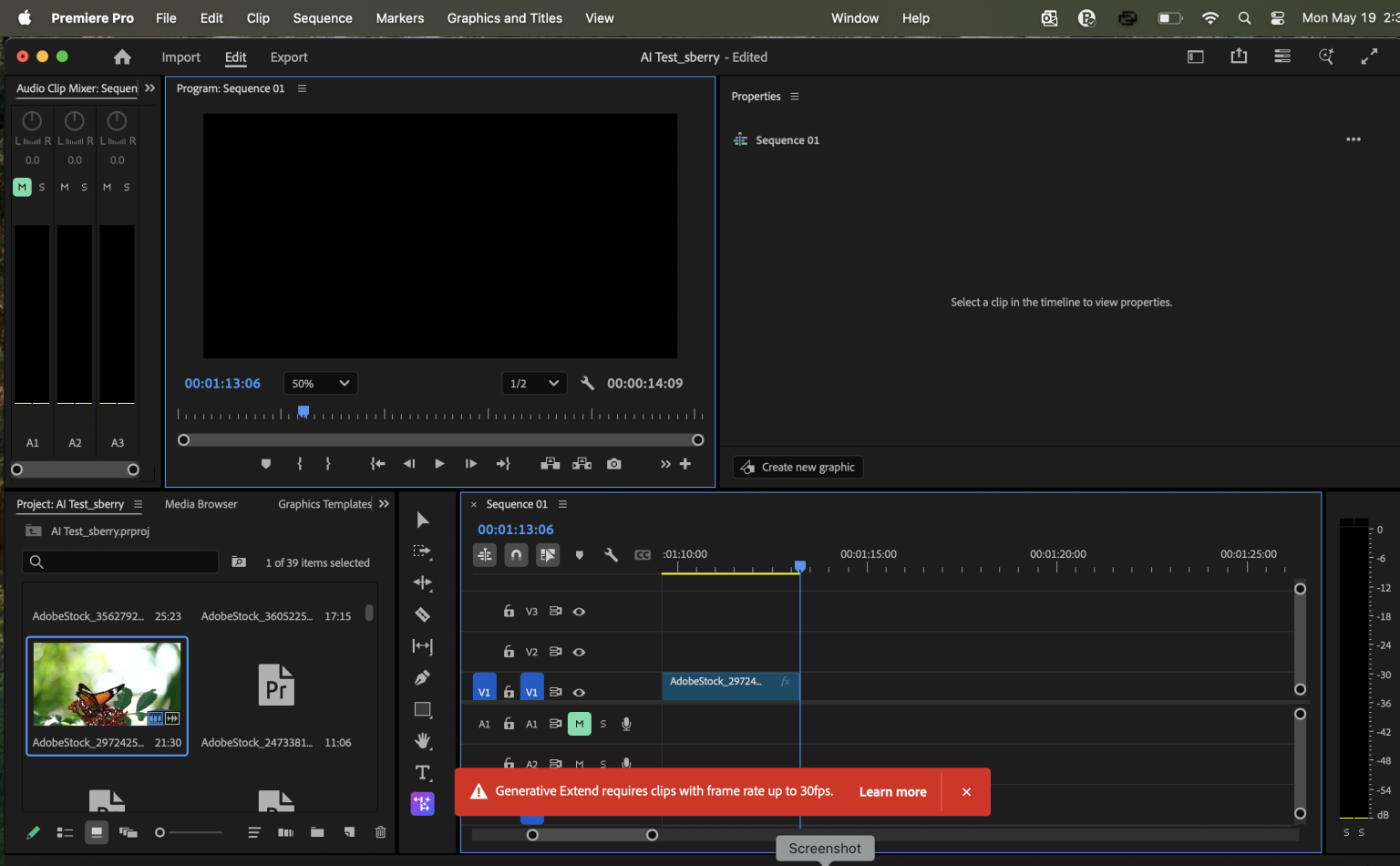Open the playback zoom level 50% dropdown

[x=320, y=383]
